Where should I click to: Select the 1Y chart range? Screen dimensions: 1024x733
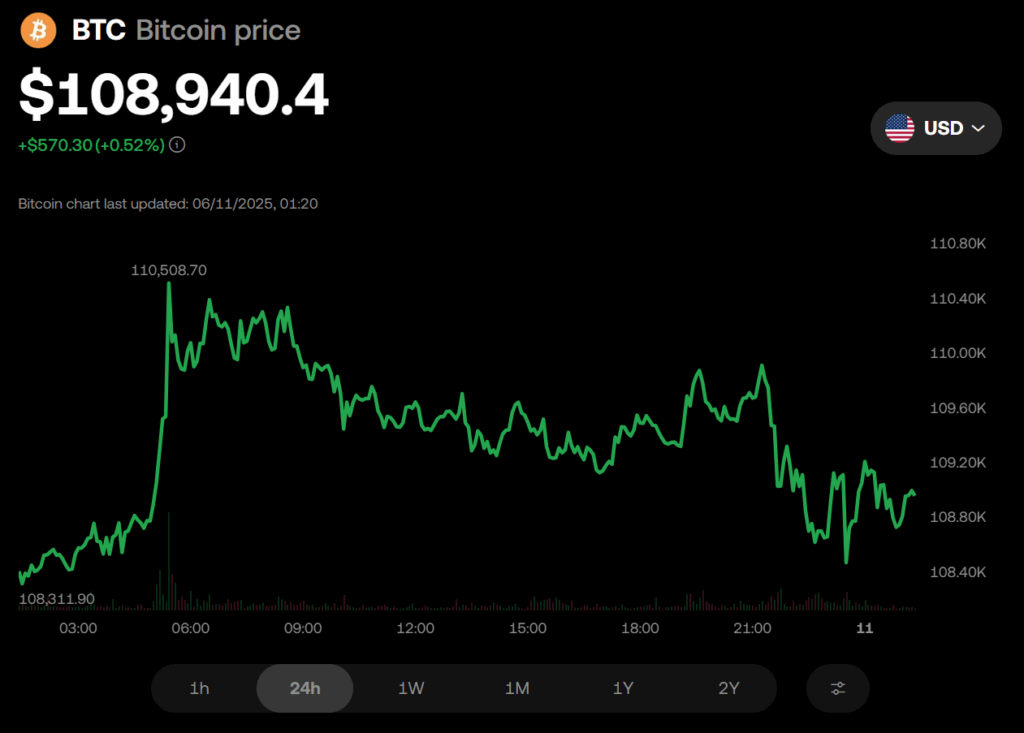623,688
